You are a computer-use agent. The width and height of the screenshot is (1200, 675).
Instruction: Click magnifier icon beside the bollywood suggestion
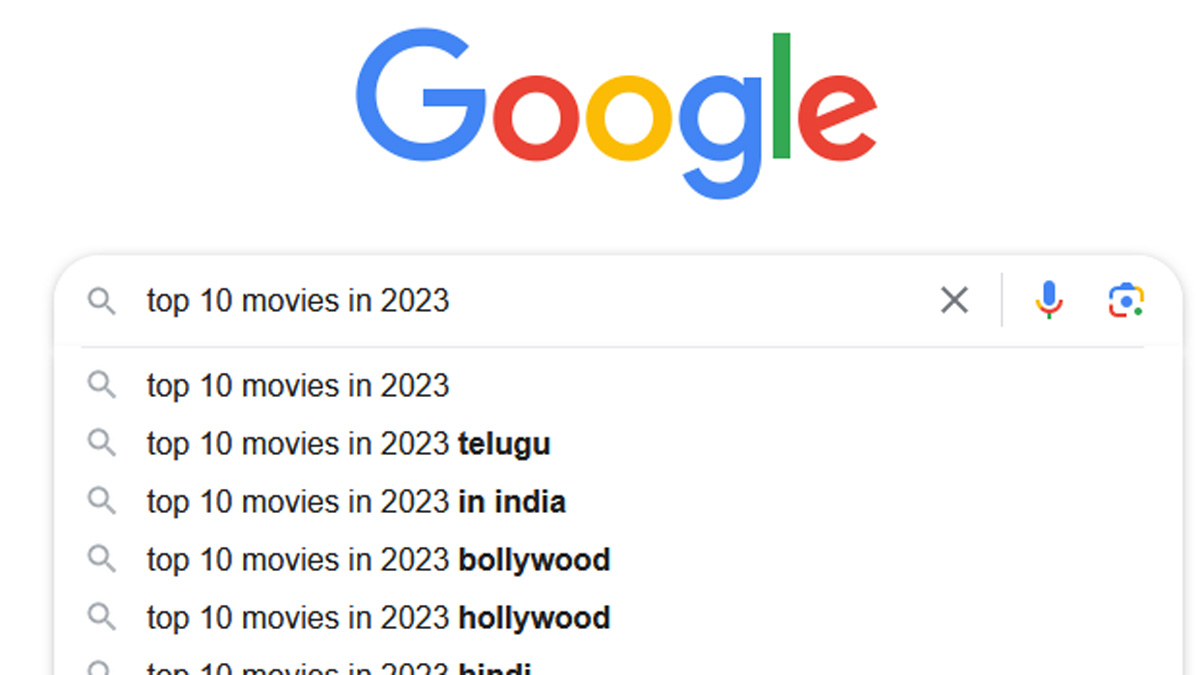point(101,559)
